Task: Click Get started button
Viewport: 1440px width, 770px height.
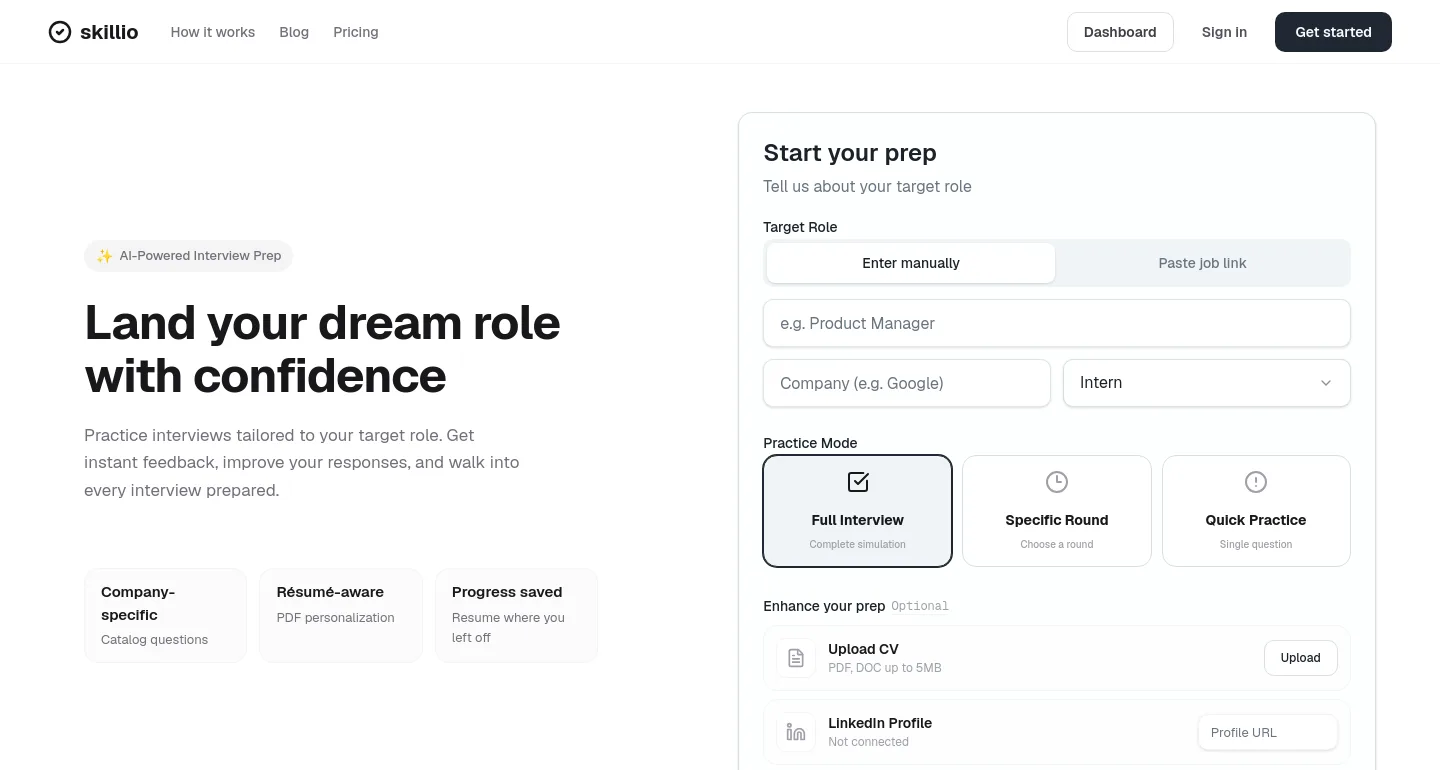Action: coord(1333,32)
